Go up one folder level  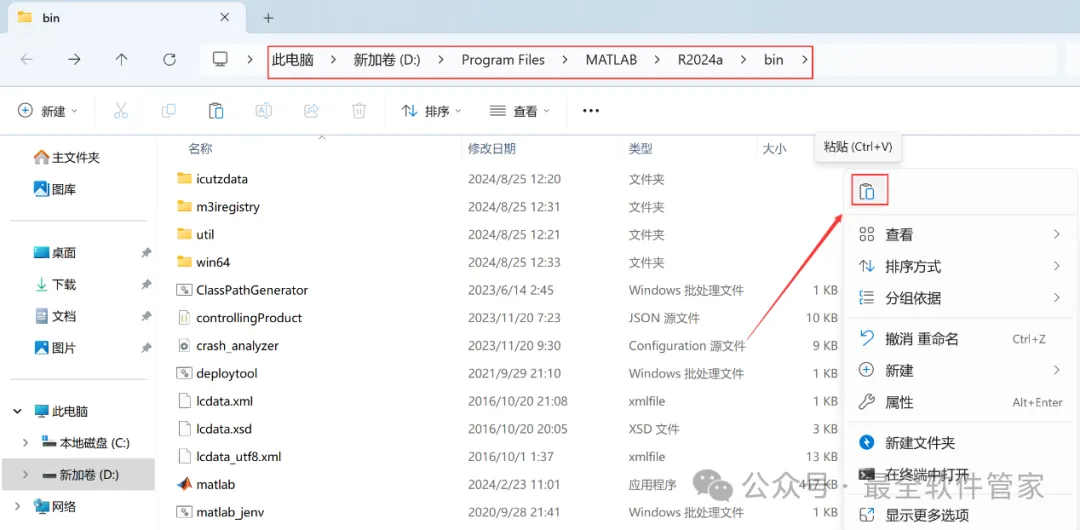pyautogui.click(x=121, y=60)
